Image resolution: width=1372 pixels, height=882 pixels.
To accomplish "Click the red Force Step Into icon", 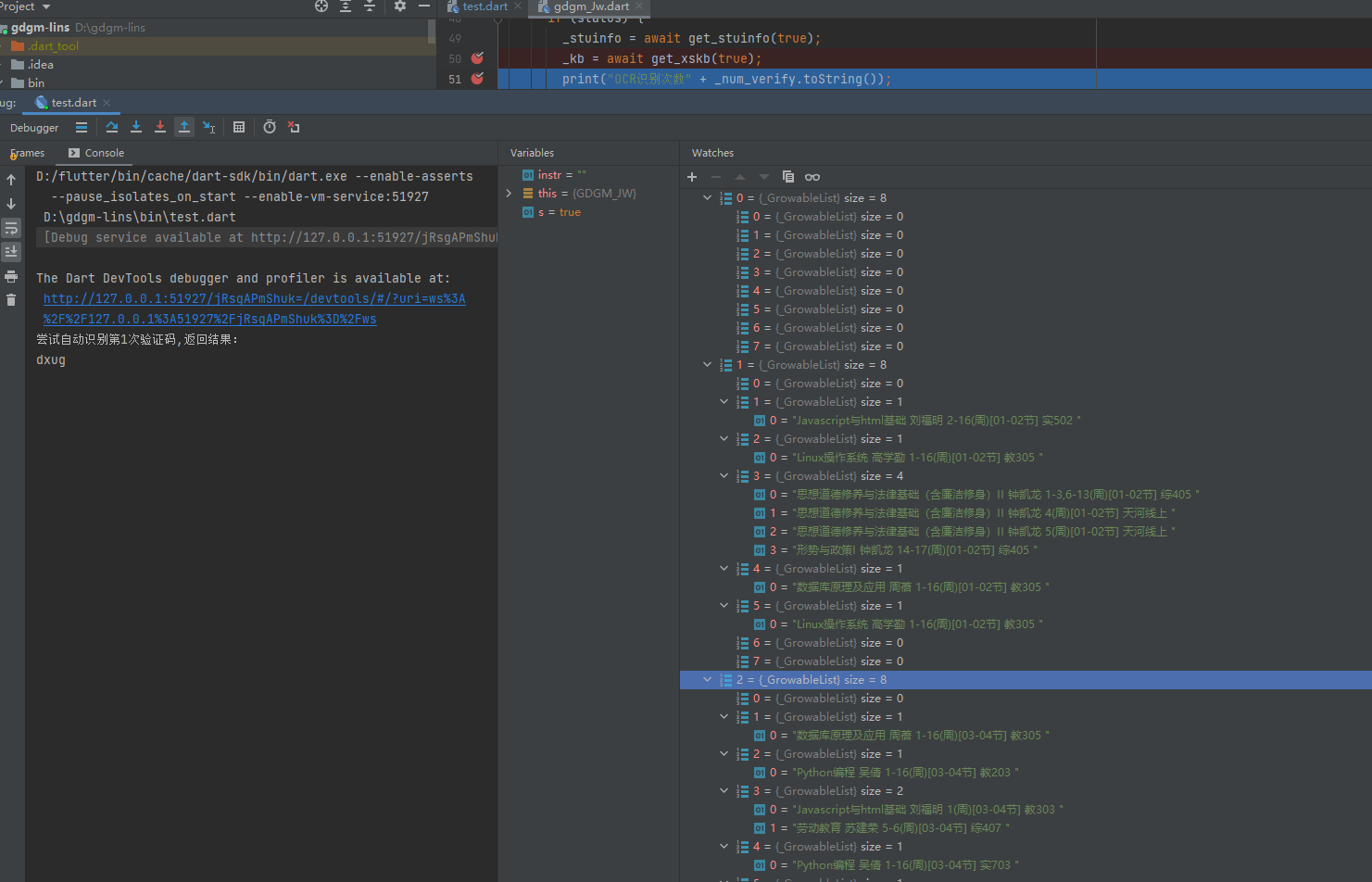I will (x=160, y=127).
